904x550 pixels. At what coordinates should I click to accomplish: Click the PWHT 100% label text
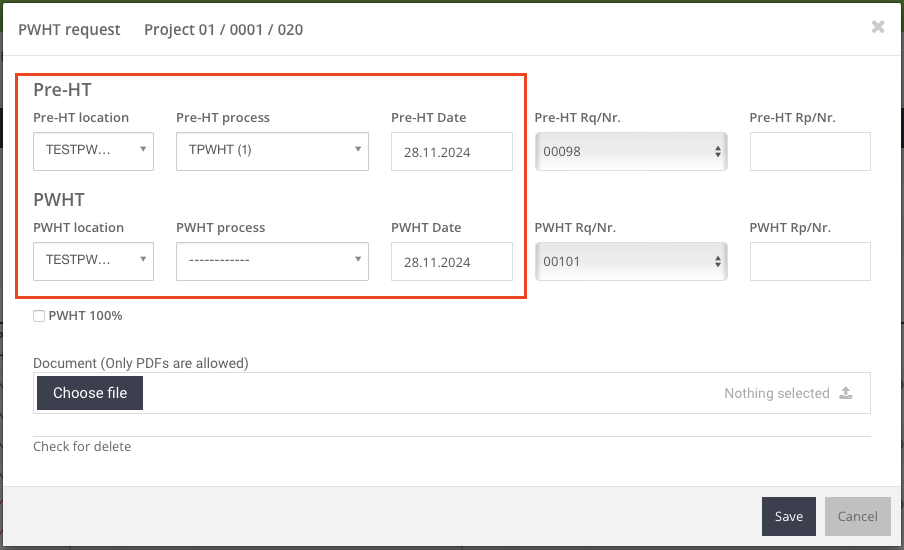pyautogui.click(x=85, y=316)
